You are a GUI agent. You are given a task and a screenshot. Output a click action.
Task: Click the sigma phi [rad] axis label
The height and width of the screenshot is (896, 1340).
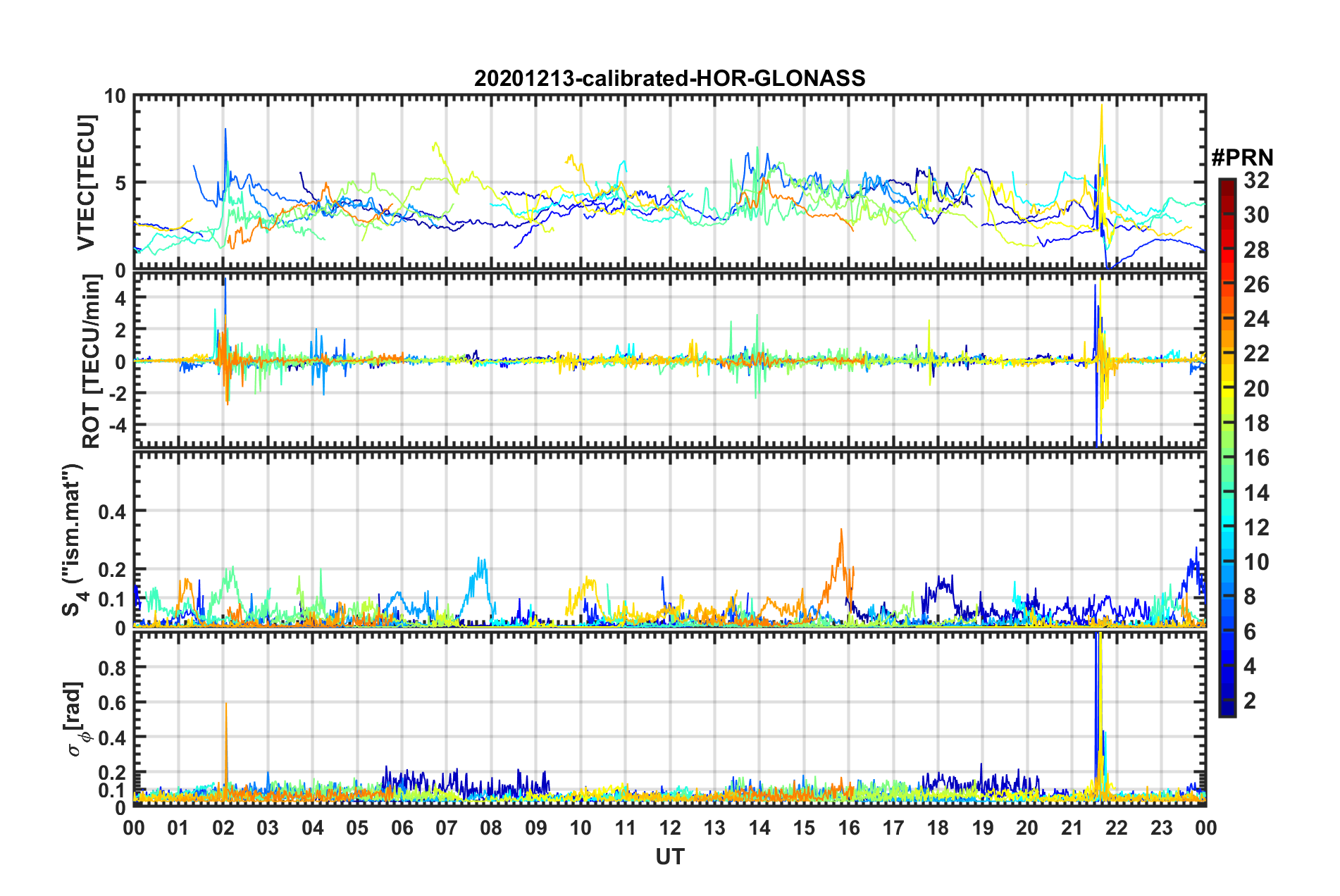tap(77, 719)
